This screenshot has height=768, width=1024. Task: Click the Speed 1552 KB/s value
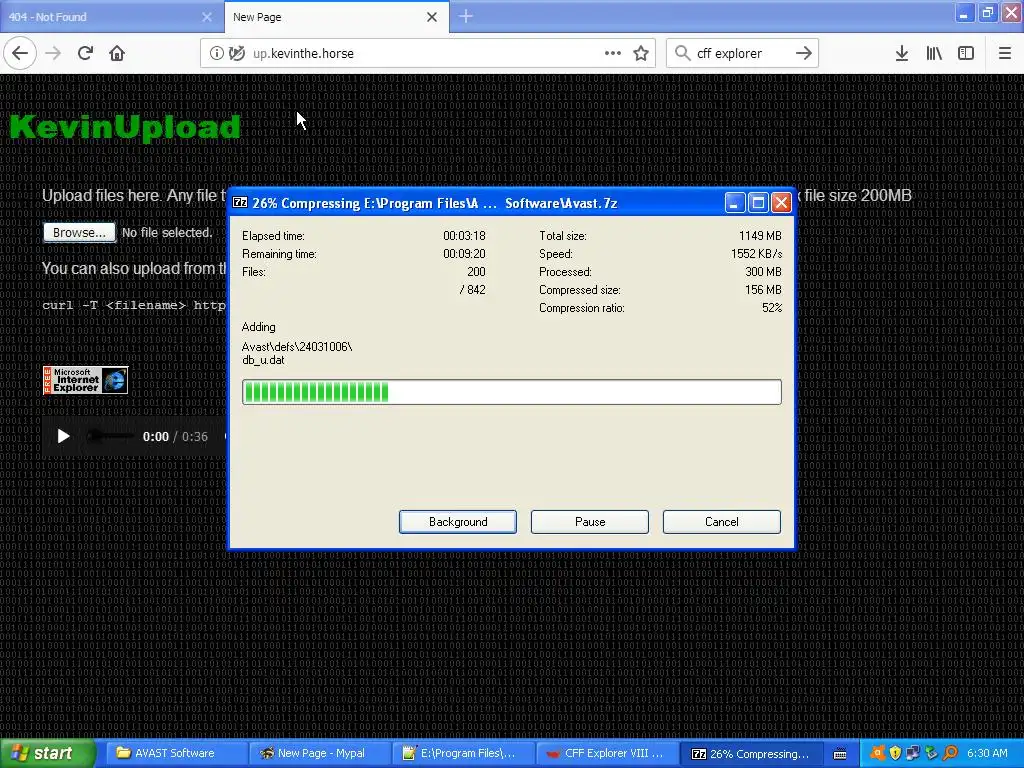point(756,254)
